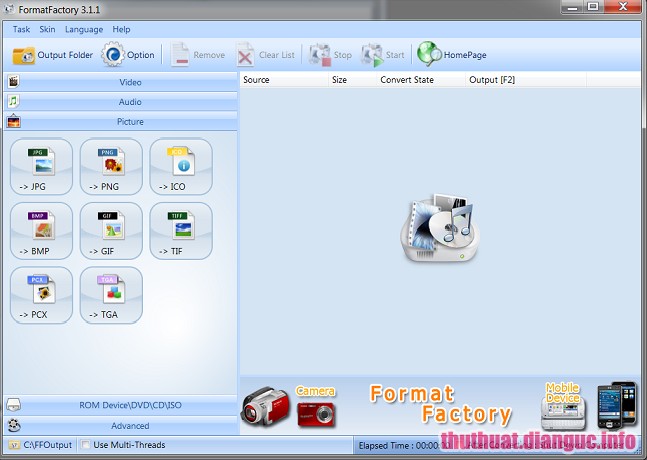Select the -> ICO conversion icon

(181, 167)
